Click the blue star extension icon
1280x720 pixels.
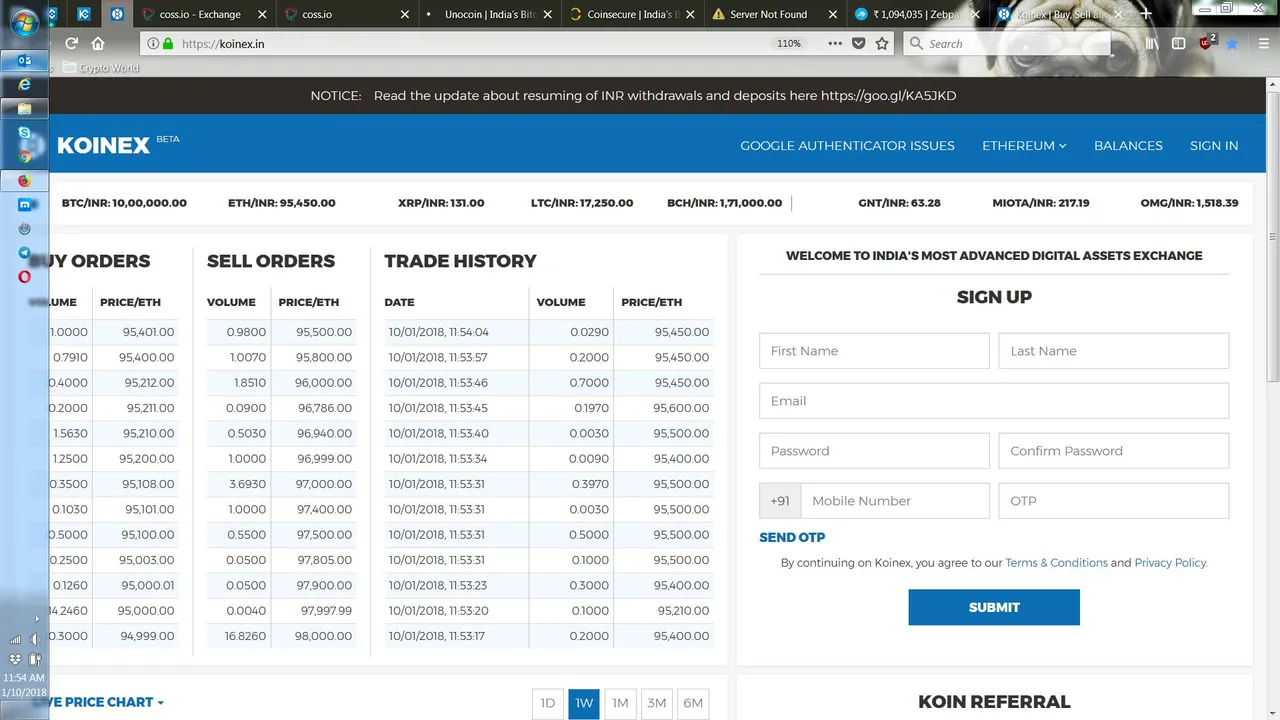(x=1232, y=44)
